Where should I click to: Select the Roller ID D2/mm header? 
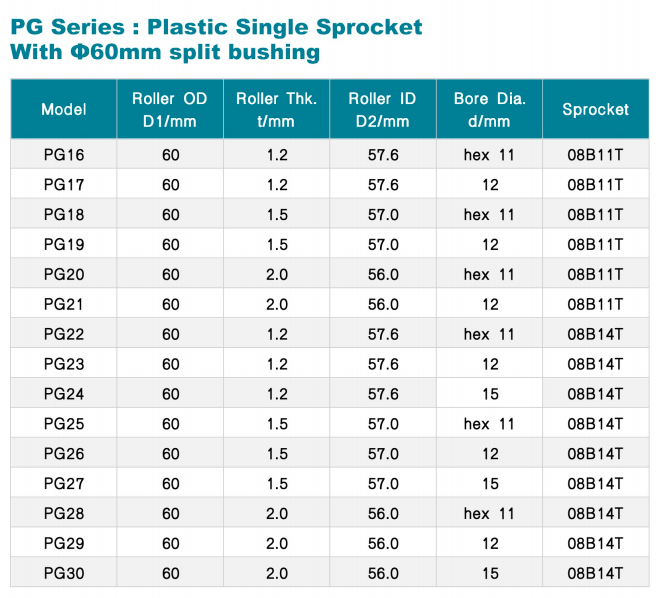pos(382,109)
